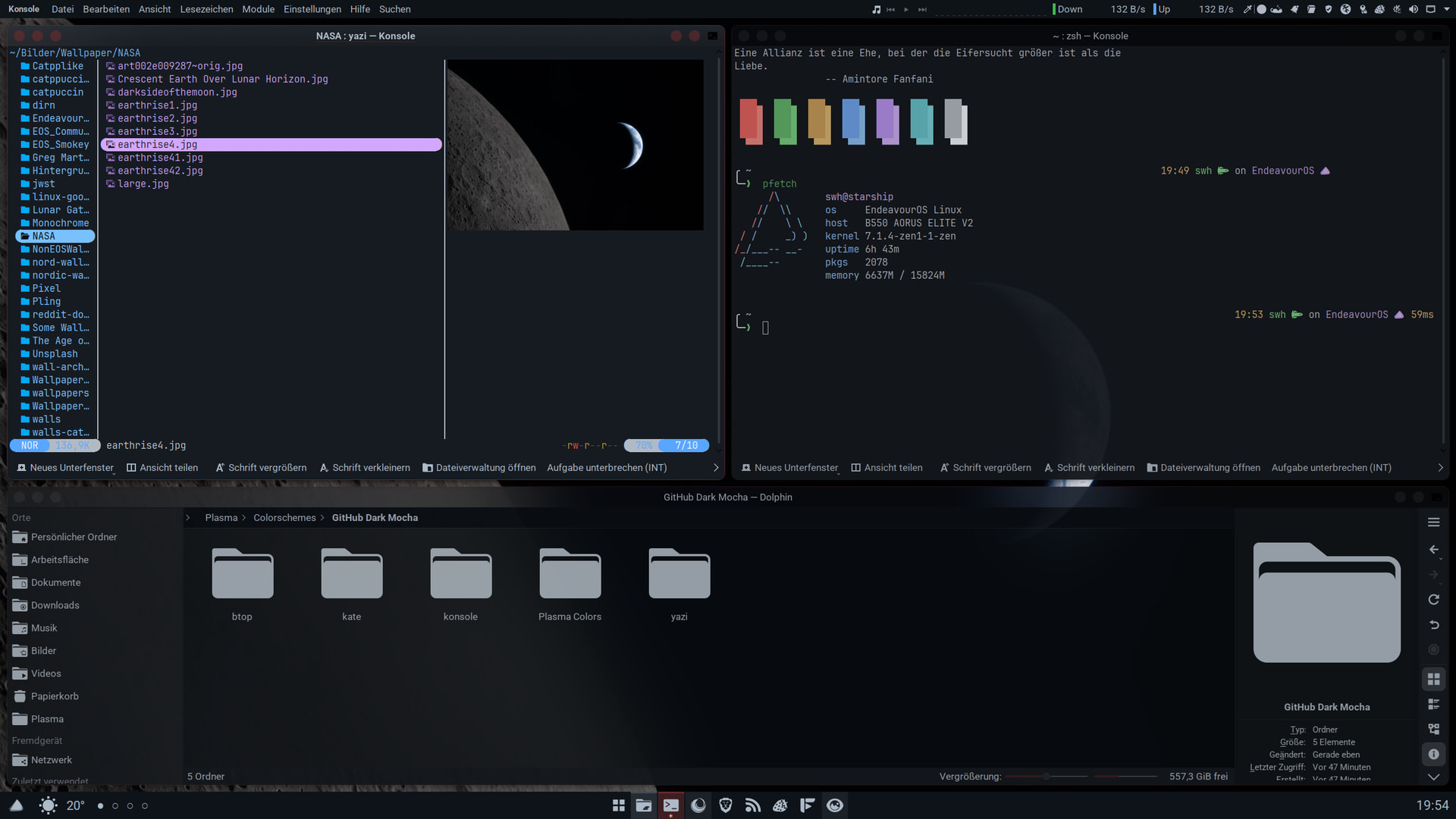The width and height of the screenshot is (1456, 819).
Task: Click Schrift vergrößern in yazi Konsole
Action: click(261, 468)
